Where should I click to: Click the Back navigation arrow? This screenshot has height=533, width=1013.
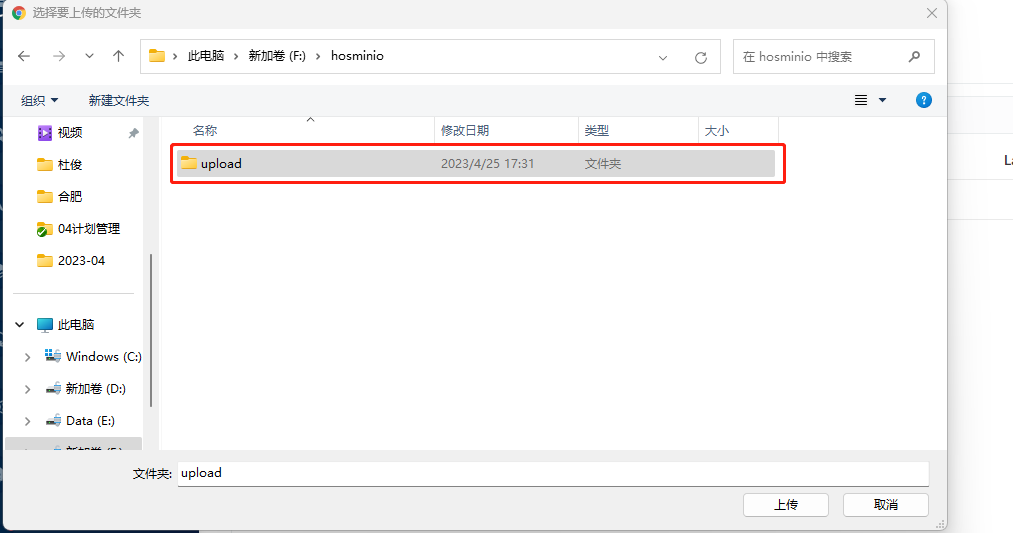(25, 57)
